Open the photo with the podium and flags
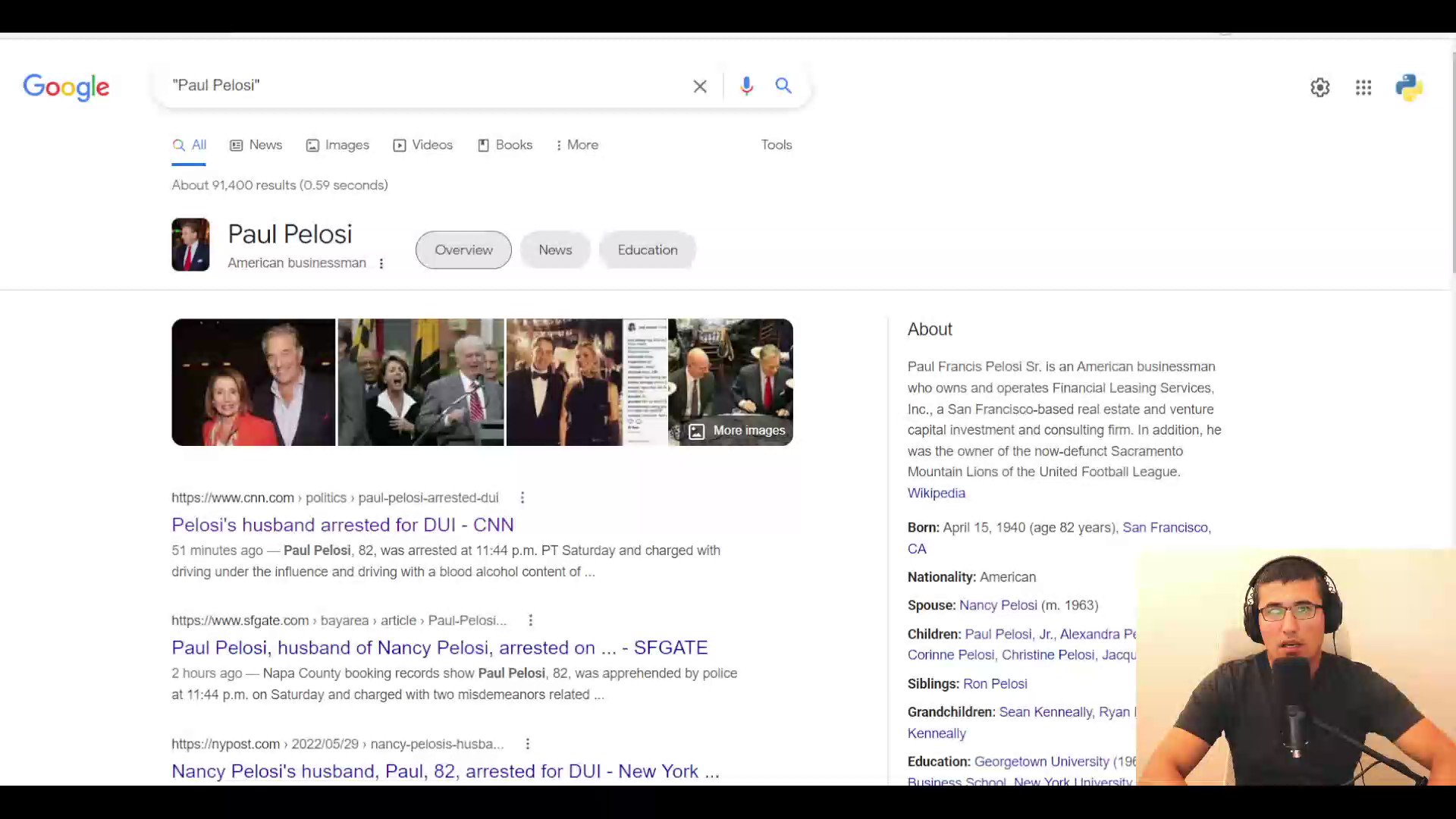This screenshot has width=1456, height=819. click(x=421, y=382)
